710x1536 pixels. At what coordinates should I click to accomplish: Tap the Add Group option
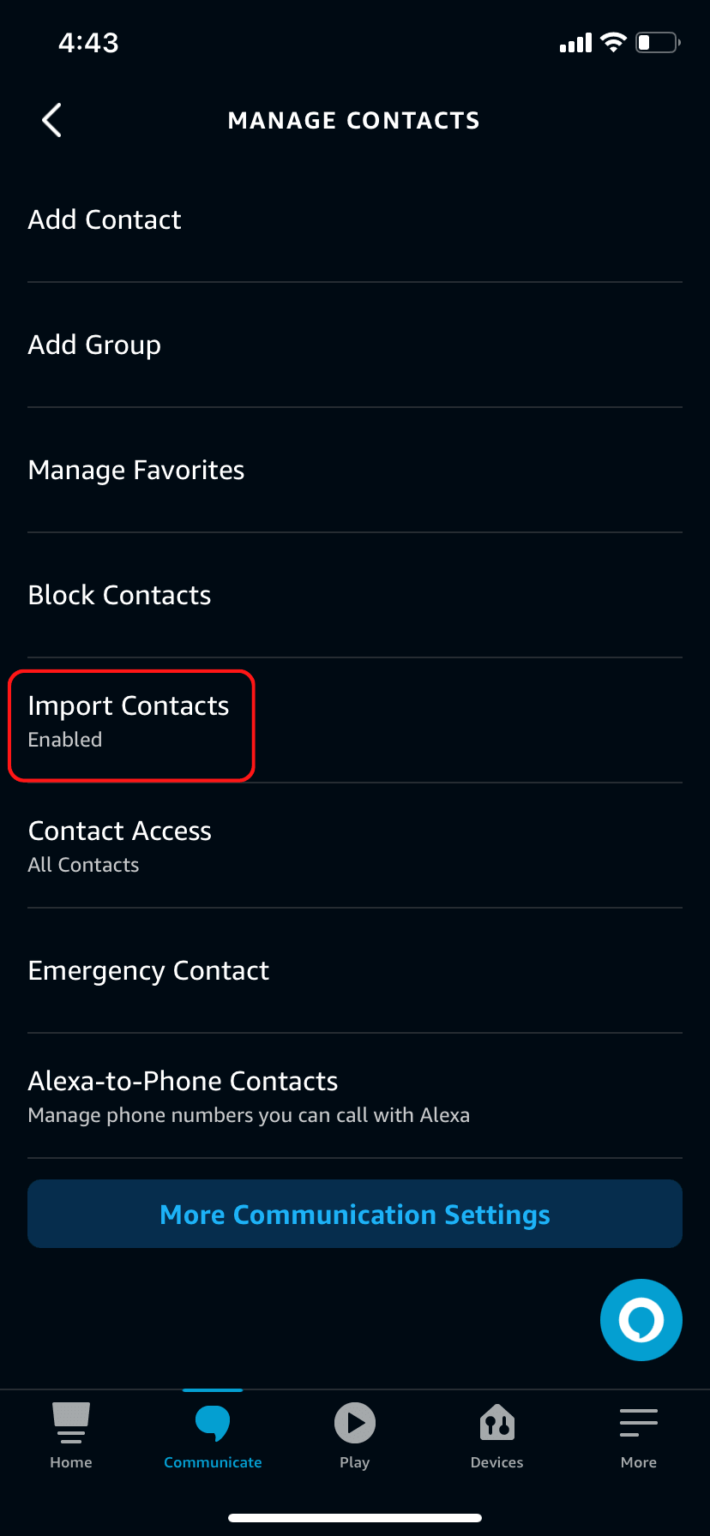(x=94, y=344)
